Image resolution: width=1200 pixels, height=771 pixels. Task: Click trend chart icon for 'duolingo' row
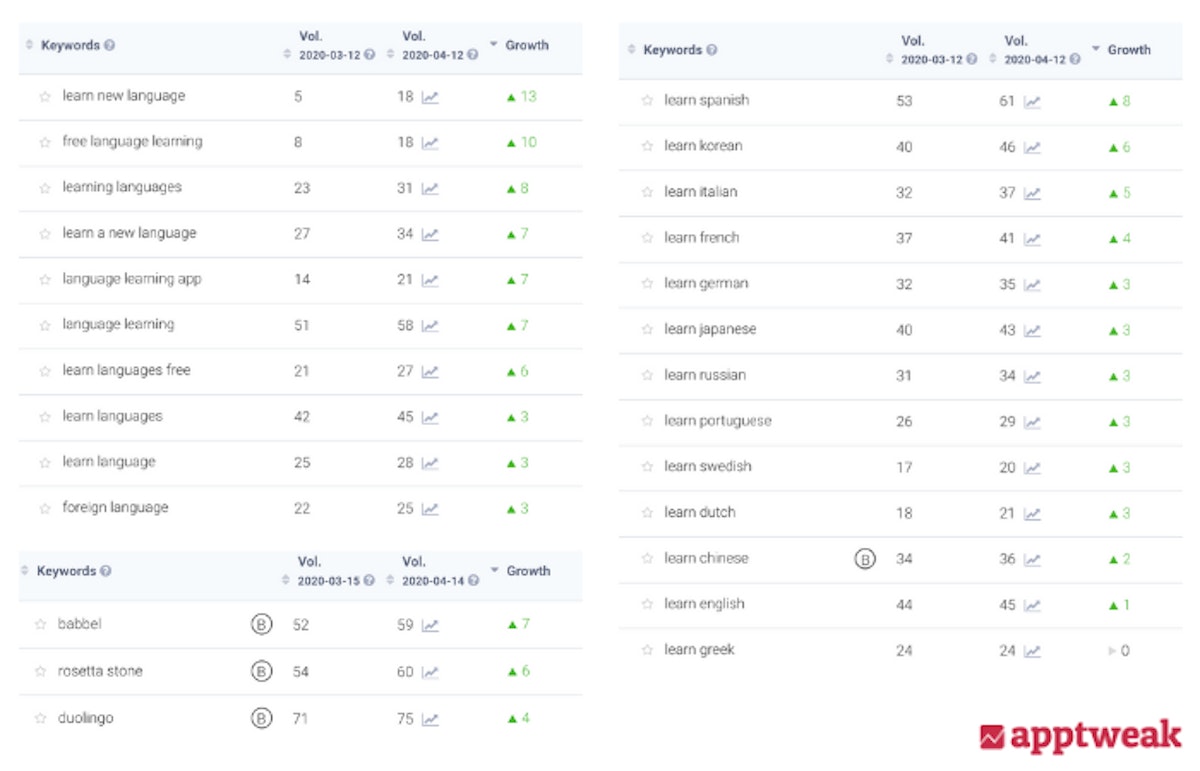click(430, 718)
